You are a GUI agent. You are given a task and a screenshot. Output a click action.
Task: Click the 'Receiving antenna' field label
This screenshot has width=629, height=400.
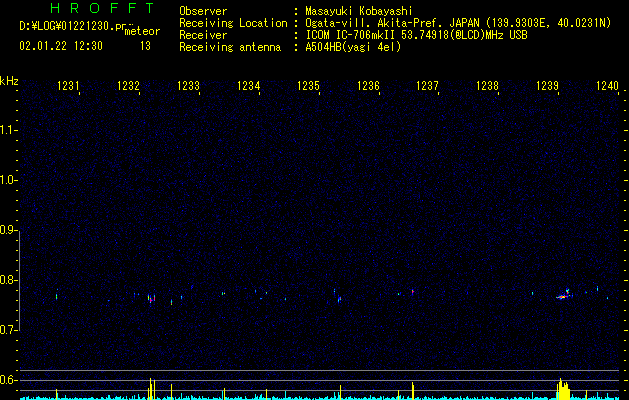click(230, 47)
